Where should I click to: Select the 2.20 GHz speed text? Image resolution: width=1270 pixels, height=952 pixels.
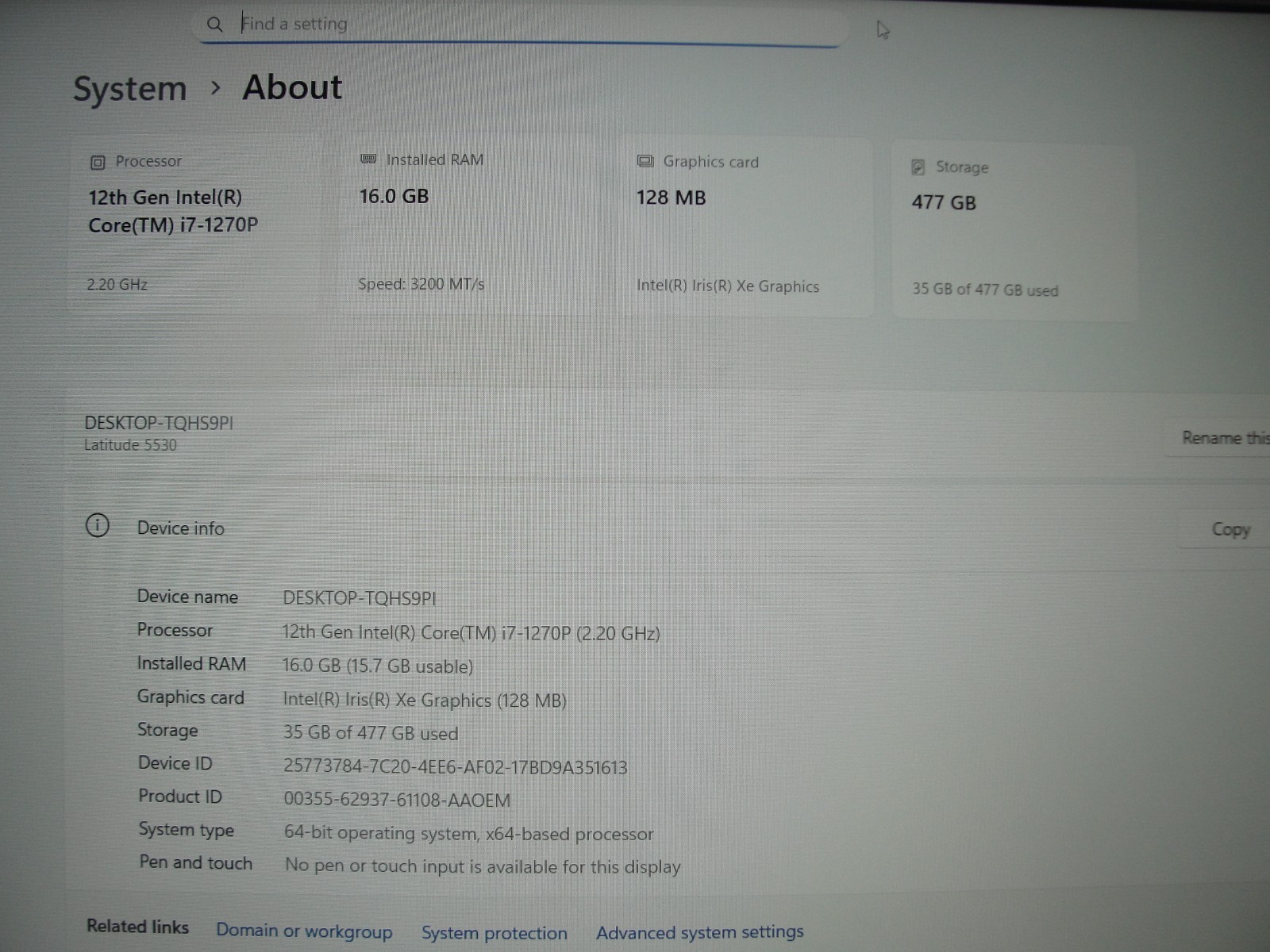(117, 284)
